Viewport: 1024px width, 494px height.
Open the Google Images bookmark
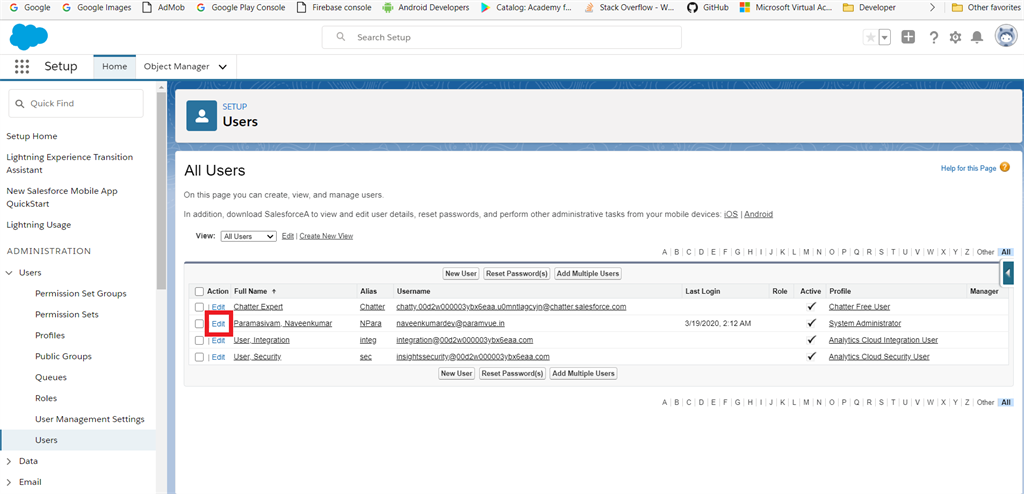(x=96, y=8)
